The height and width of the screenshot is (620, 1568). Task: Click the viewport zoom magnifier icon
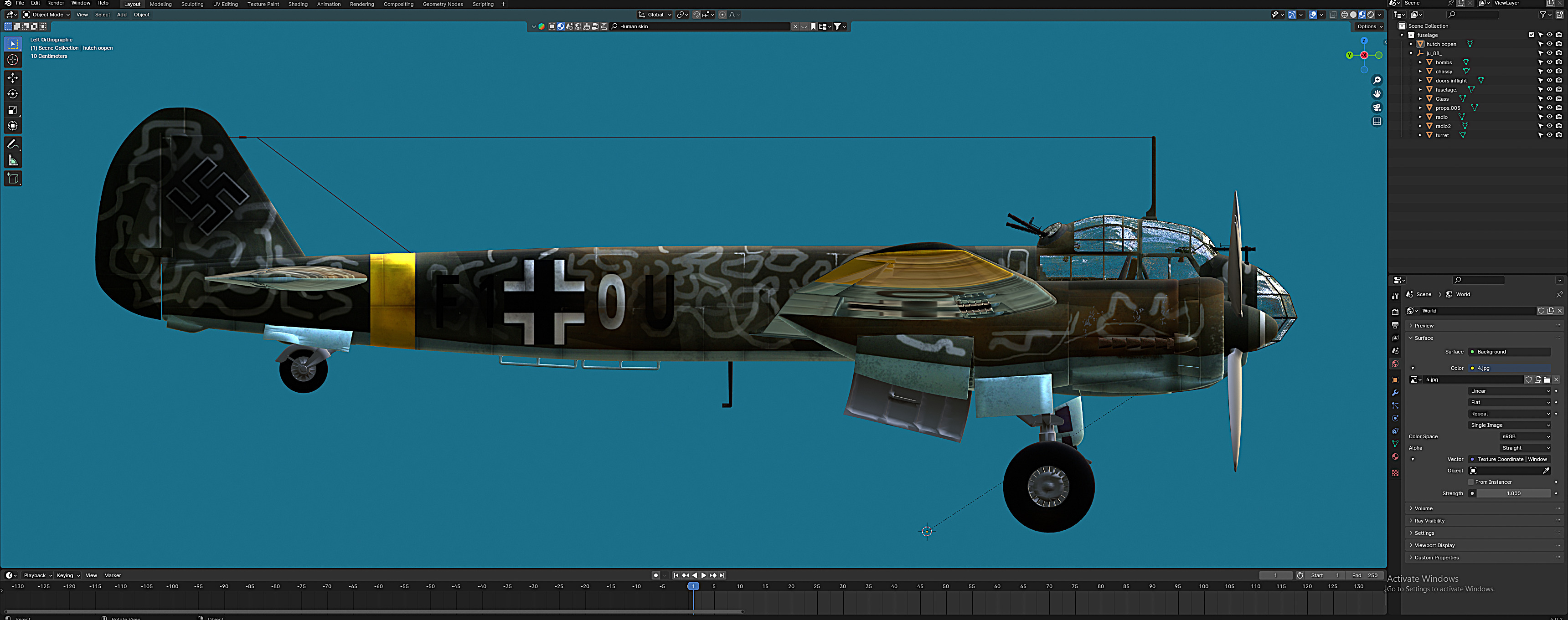point(1377,80)
